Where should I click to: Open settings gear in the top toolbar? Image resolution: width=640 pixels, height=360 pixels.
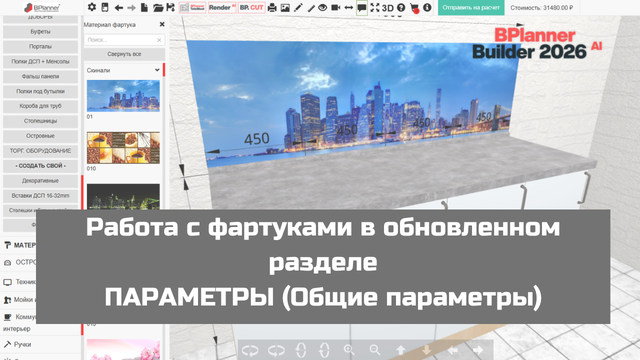pos(92,7)
